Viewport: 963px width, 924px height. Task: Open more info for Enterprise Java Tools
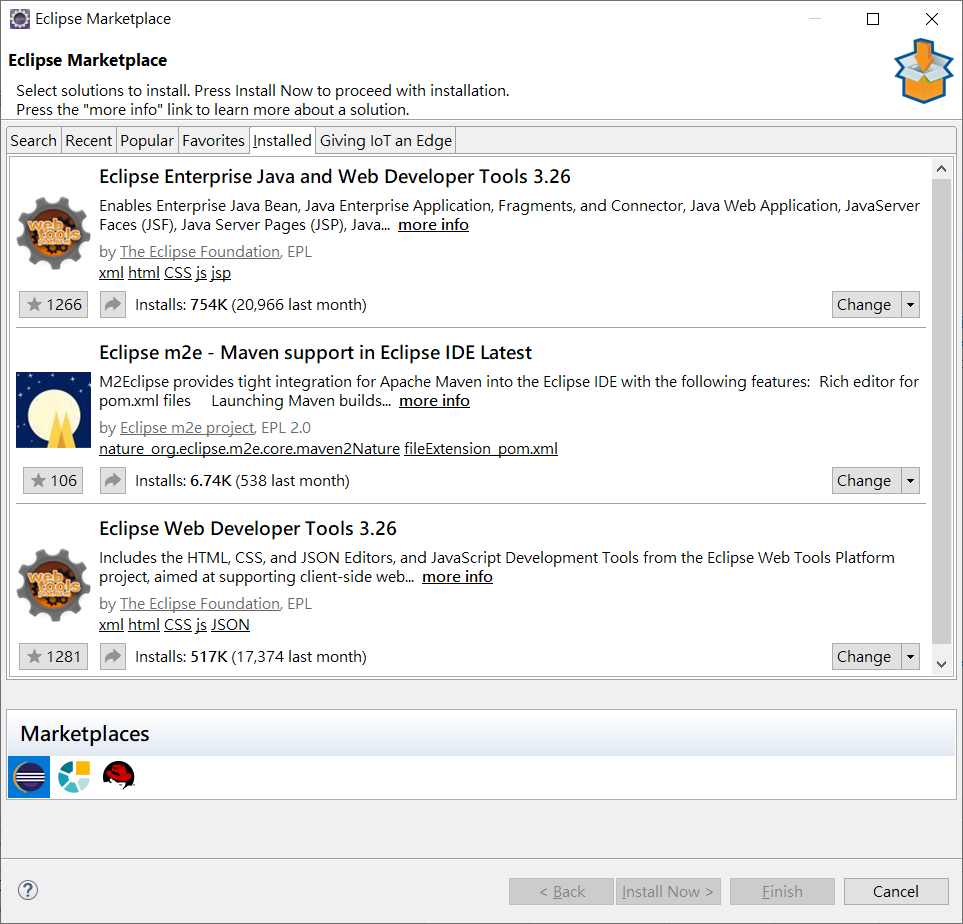click(x=433, y=225)
